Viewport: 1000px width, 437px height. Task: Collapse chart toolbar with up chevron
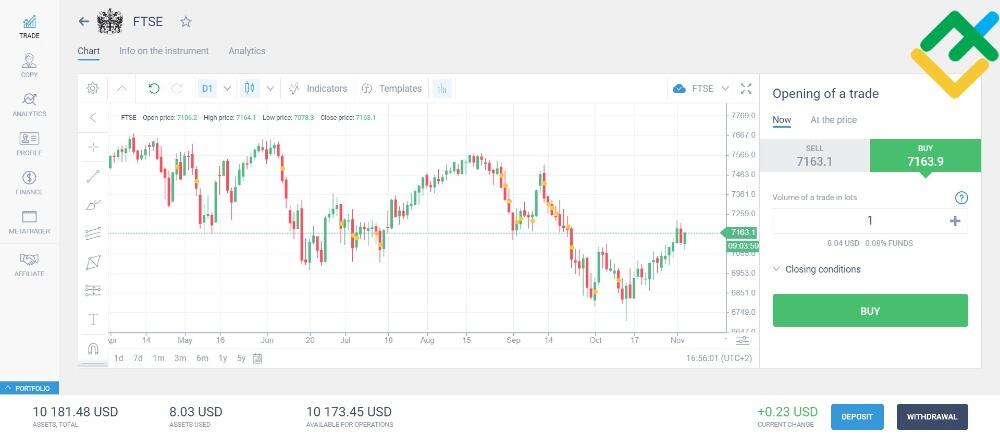pos(122,89)
